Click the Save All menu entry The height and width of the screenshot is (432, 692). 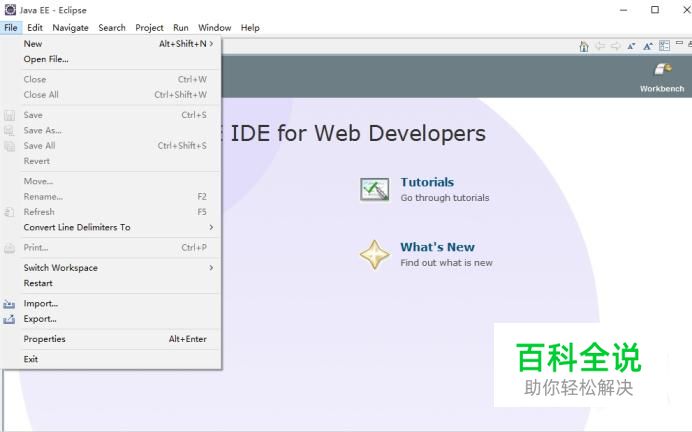pyautogui.click(x=110, y=146)
